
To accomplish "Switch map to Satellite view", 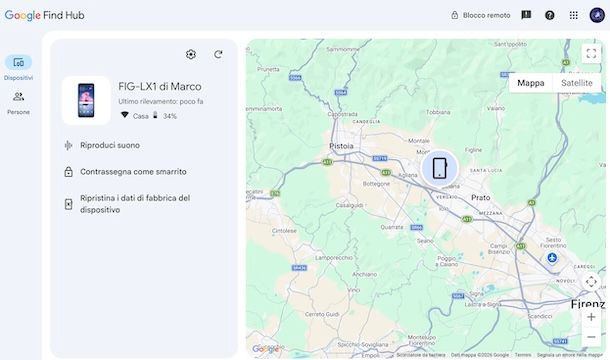I will pos(577,83).
